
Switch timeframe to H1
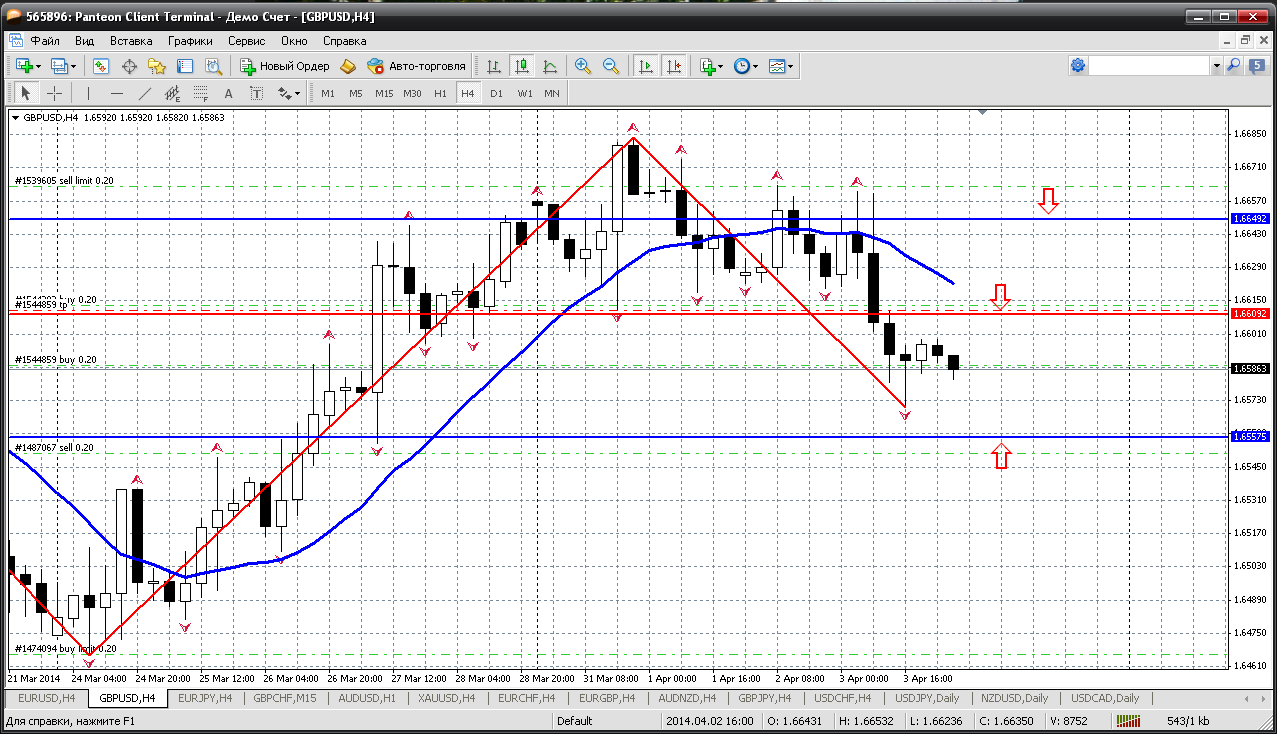pyautogui.click(x=440, y=93)
